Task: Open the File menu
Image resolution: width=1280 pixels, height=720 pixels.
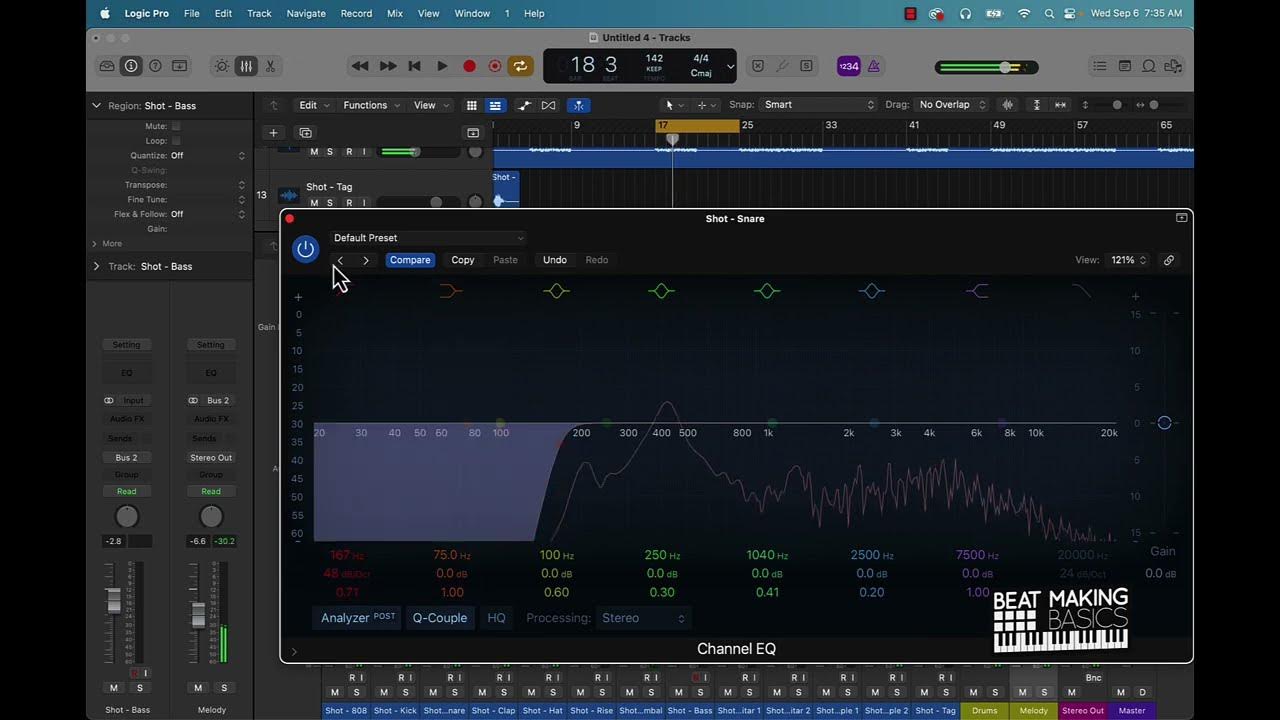Action: point(191,13)
